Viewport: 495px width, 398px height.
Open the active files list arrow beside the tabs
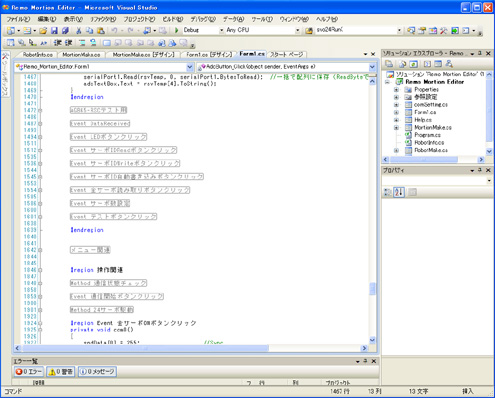point(365,54)
